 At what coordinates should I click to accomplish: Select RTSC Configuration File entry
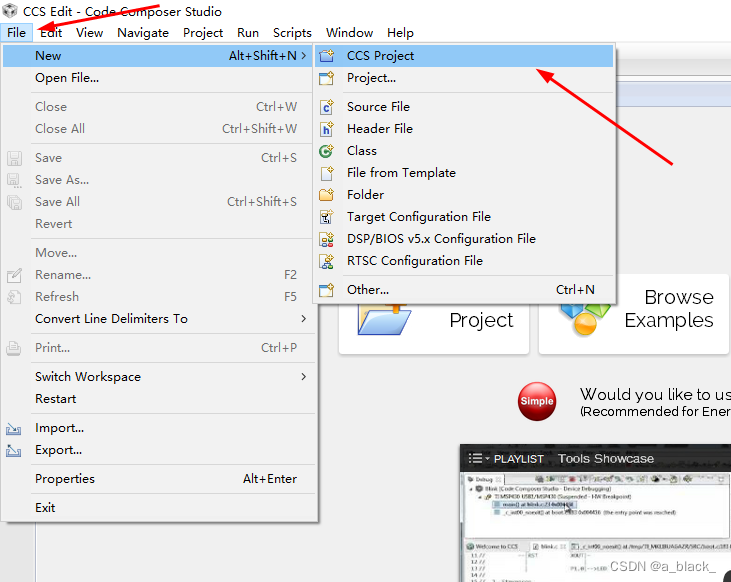pos(464,261)
